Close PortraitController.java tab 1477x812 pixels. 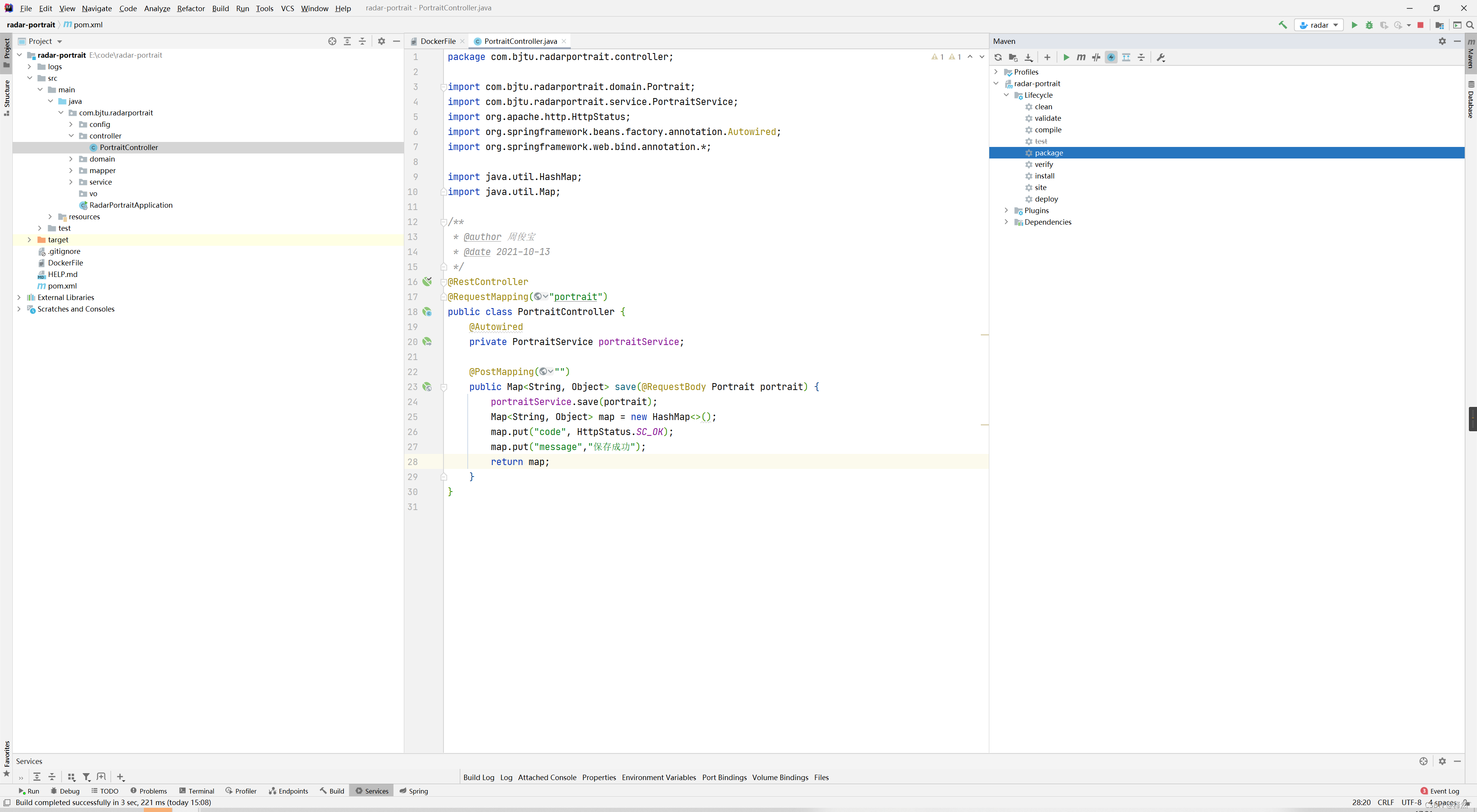[564, 41]
